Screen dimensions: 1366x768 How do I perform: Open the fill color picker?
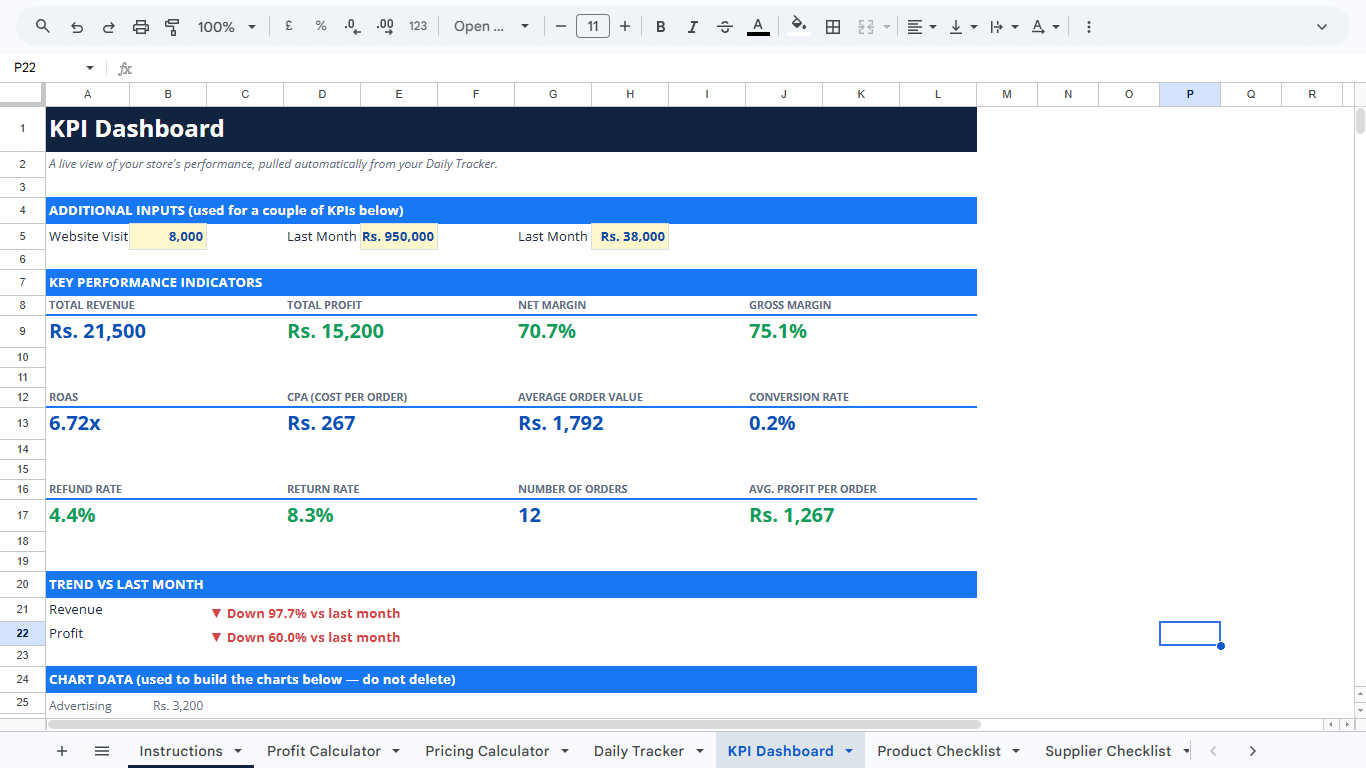798,27
